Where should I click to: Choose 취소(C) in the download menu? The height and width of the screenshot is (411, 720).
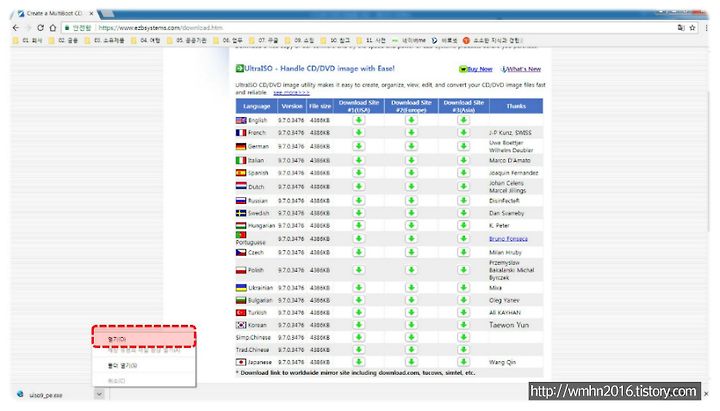tap(144, 381)
